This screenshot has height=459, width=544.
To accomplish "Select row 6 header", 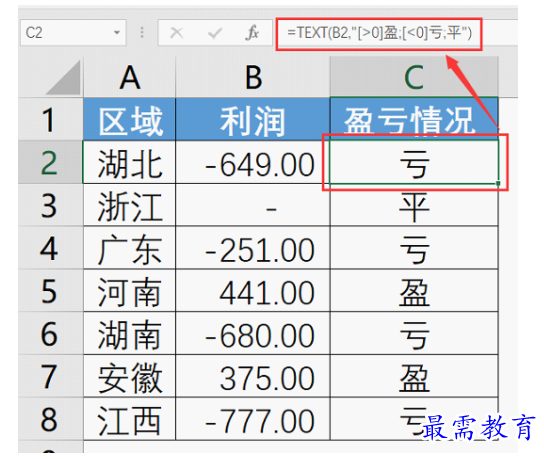I will (x=51, y=333).
